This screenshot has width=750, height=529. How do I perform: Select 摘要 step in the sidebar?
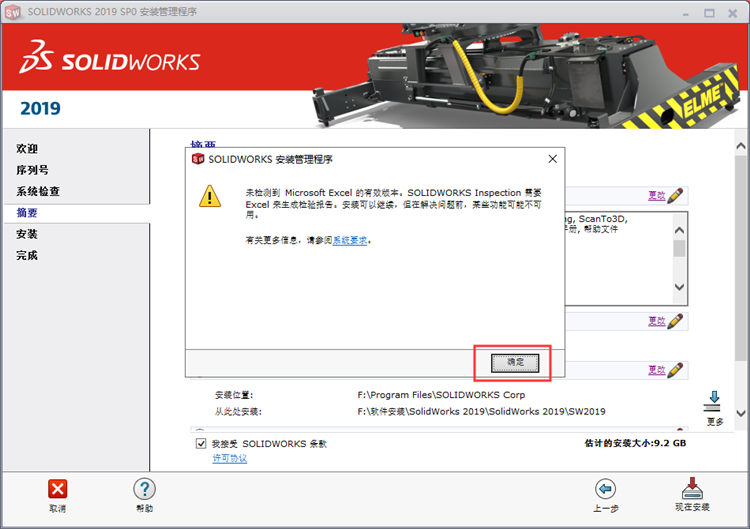tap(27, 213)
